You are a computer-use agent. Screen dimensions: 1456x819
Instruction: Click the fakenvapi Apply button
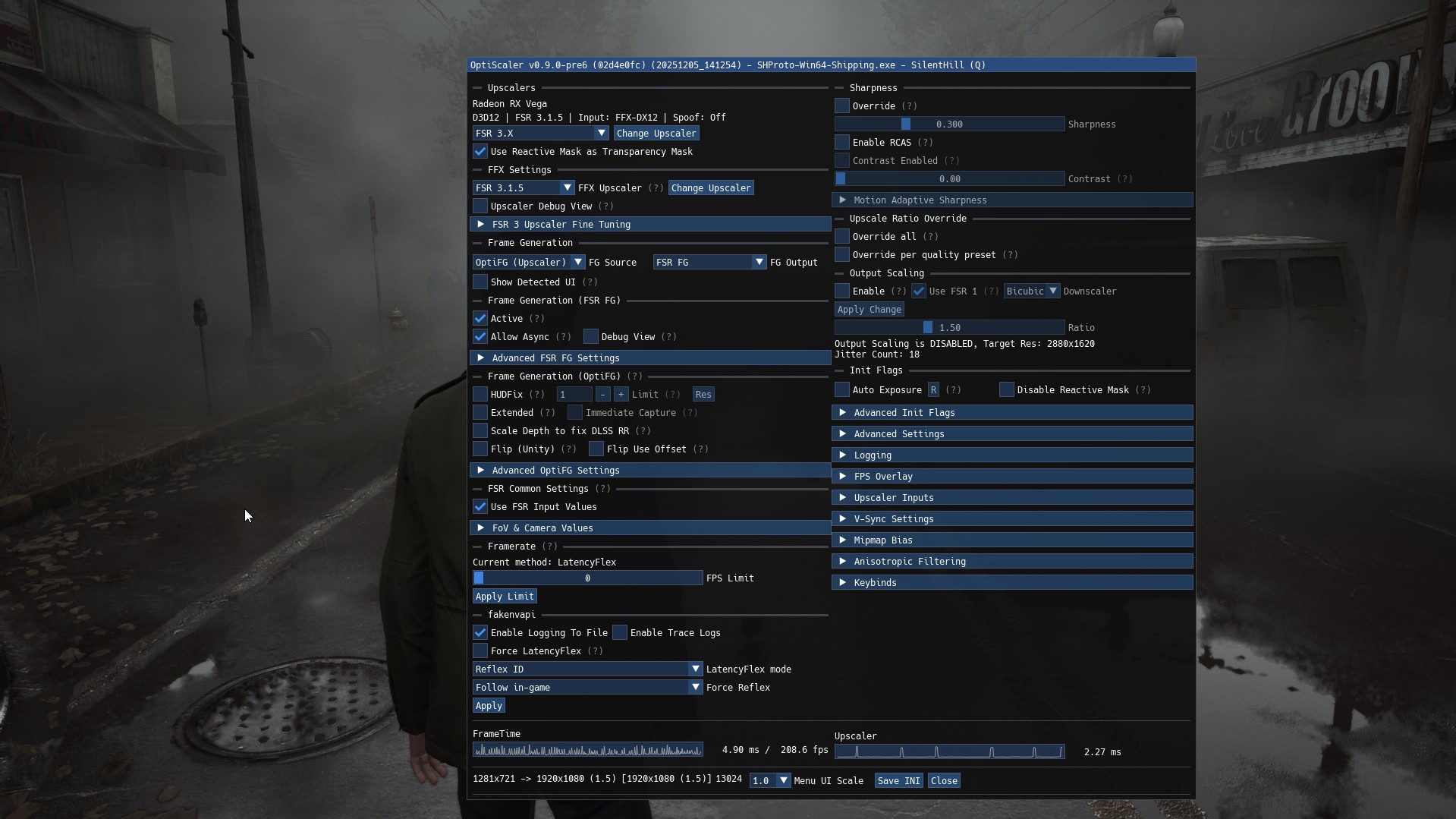[x=489, y=706]
